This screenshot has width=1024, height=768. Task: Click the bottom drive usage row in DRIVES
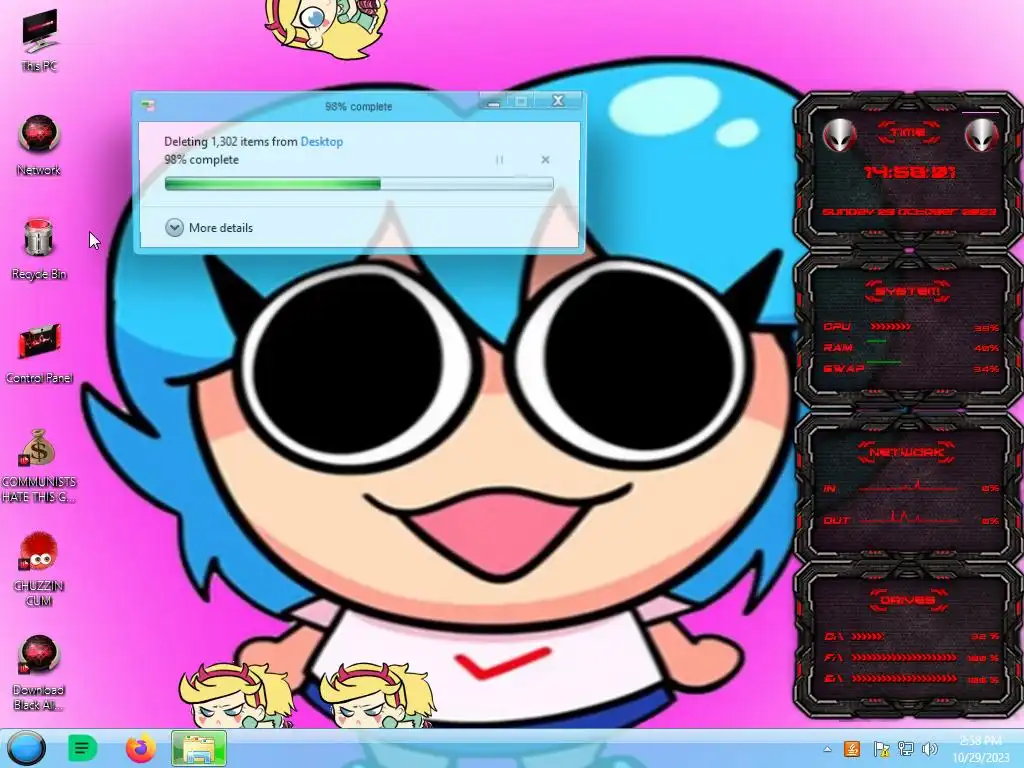(x=910, y=679)
